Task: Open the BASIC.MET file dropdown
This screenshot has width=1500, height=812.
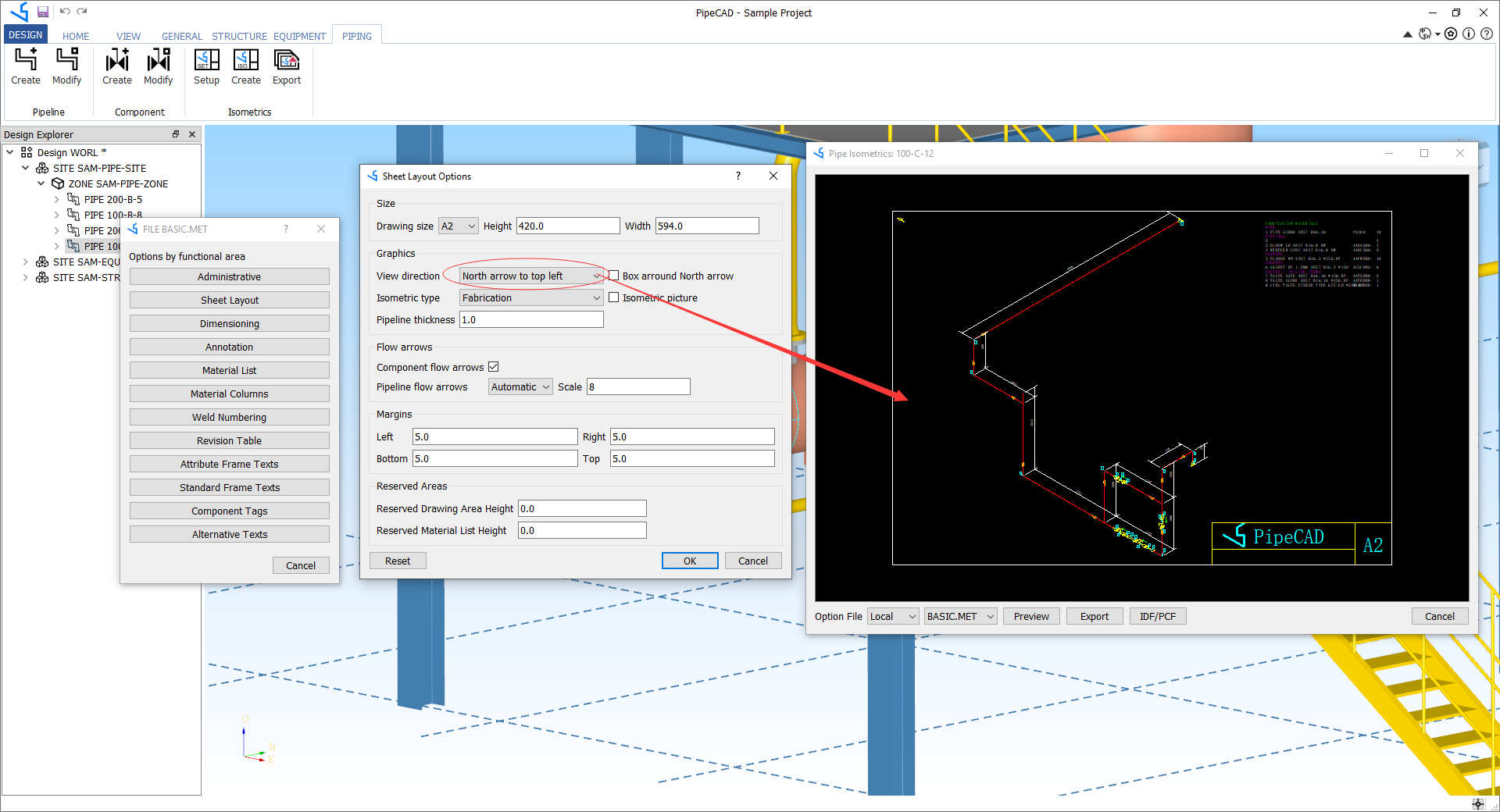Action: tap(960, 616)
